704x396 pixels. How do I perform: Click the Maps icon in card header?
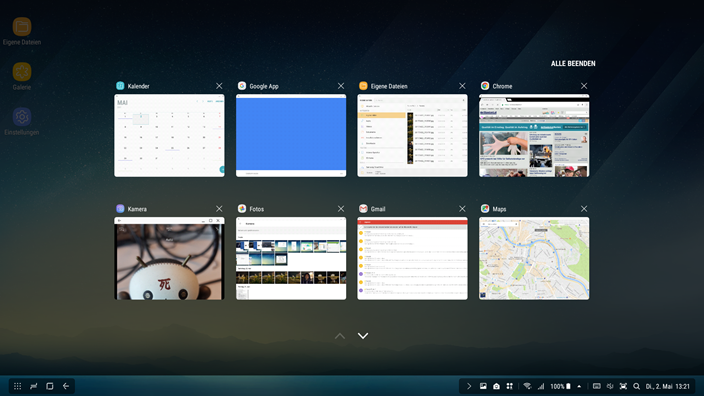tap(485, 209)
